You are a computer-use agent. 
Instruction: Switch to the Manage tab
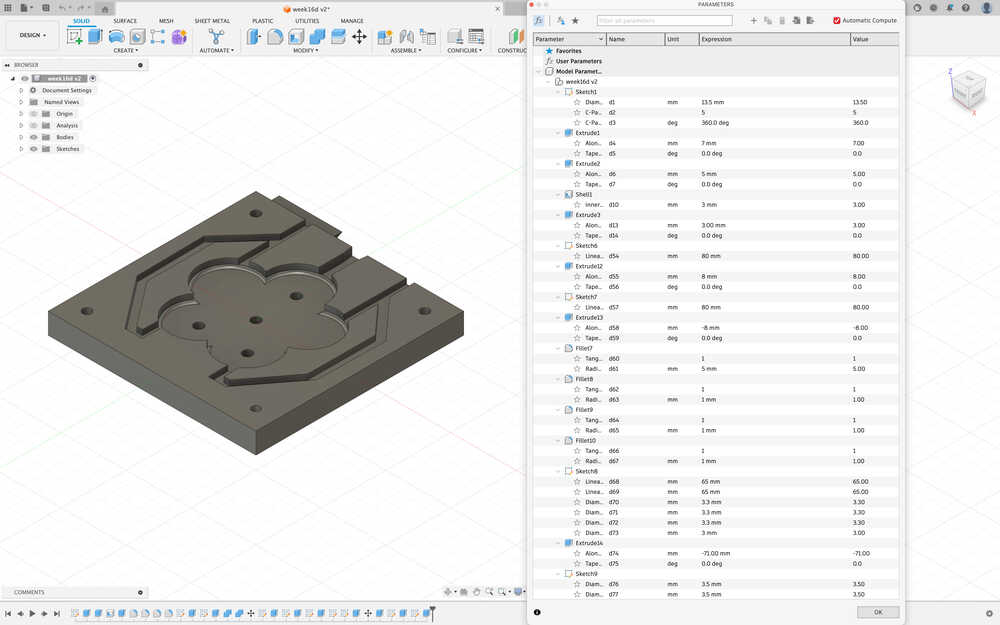click(x=351, y=21)
